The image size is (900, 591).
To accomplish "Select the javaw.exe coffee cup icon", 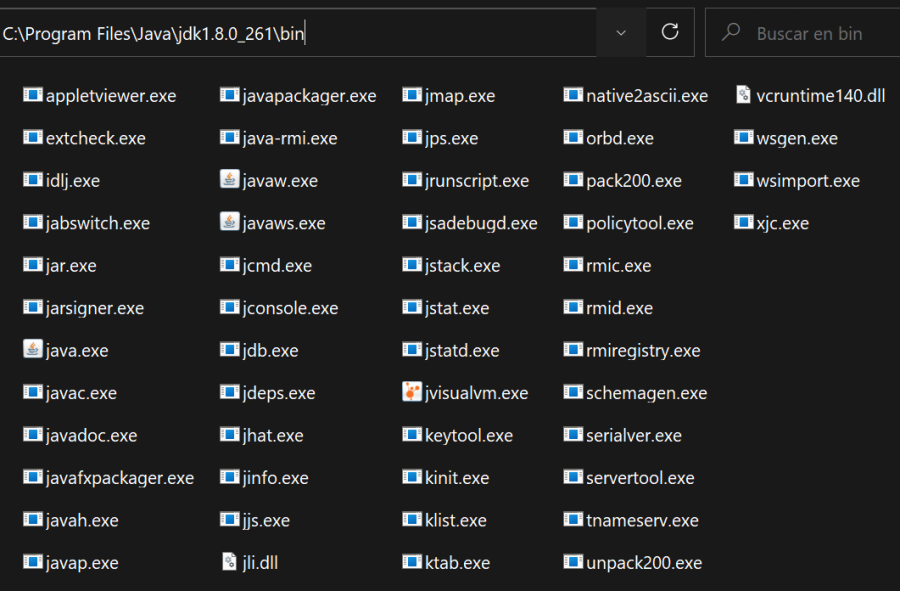I will tap(229, 180).
